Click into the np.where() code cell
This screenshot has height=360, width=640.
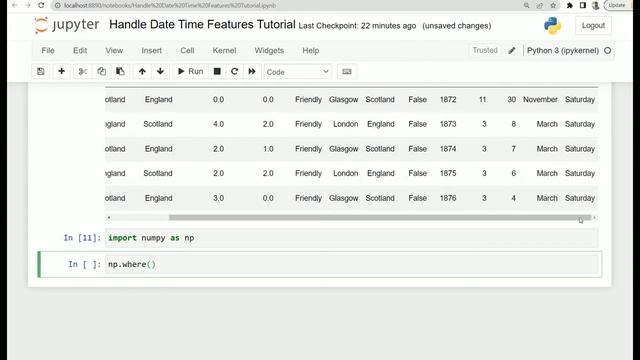pyautogui.click(x=351, y=264)
